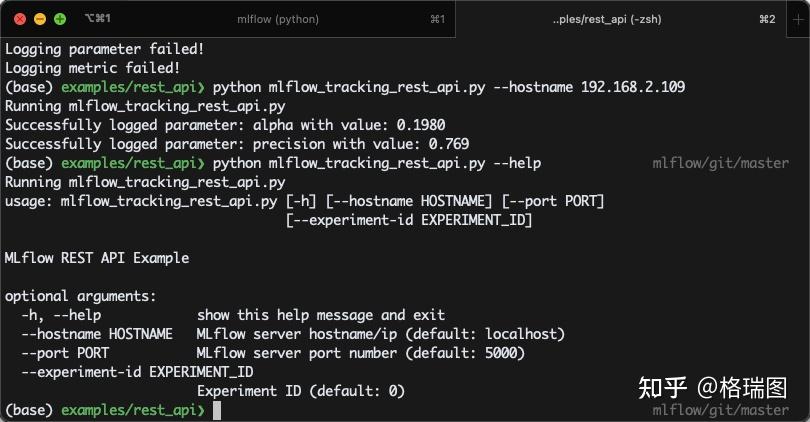Switch to the mlflow (python) tab
The height and width of the screenshot is (422, 810).
point(278,19)
